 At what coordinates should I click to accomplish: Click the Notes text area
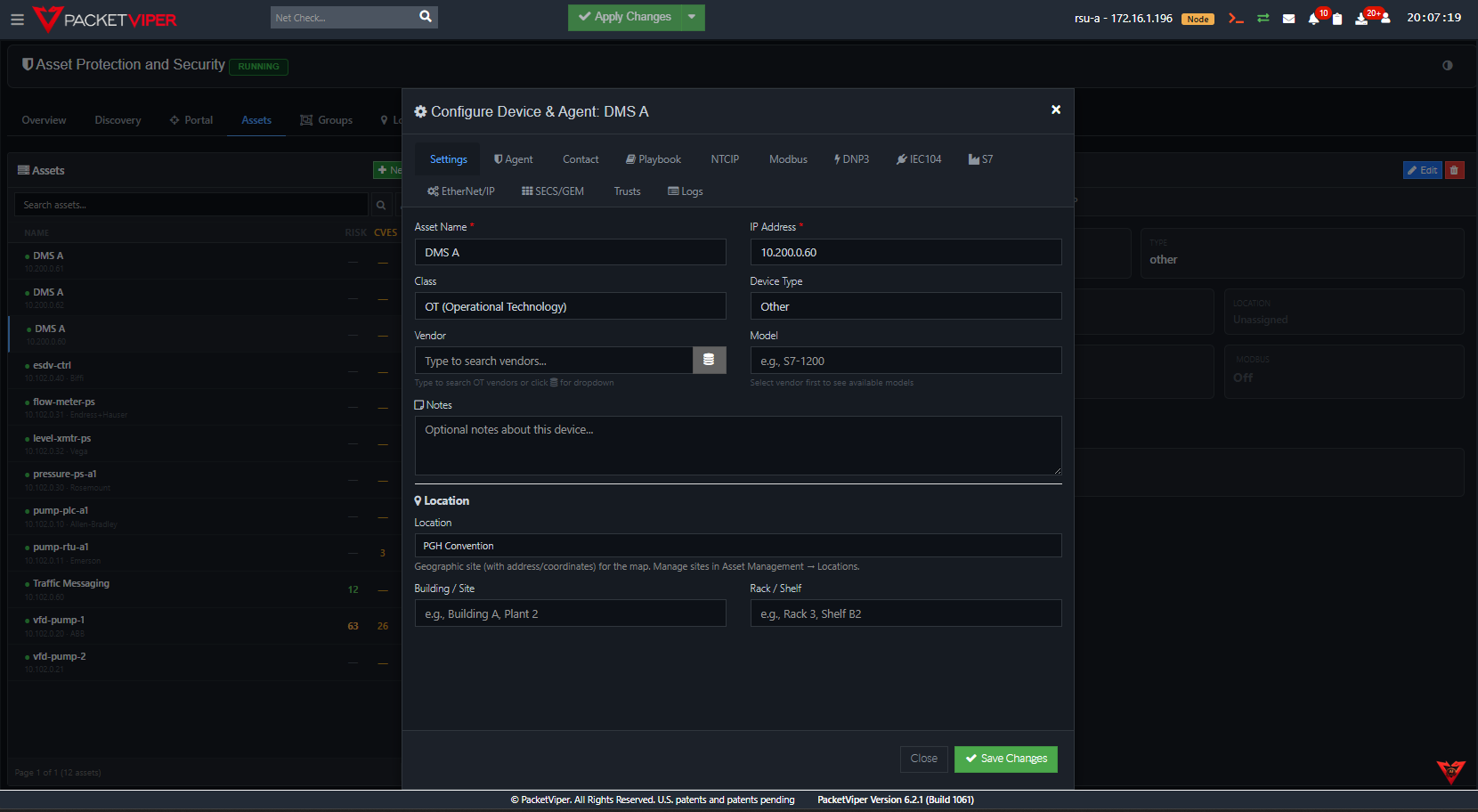(x=738, y=445)
